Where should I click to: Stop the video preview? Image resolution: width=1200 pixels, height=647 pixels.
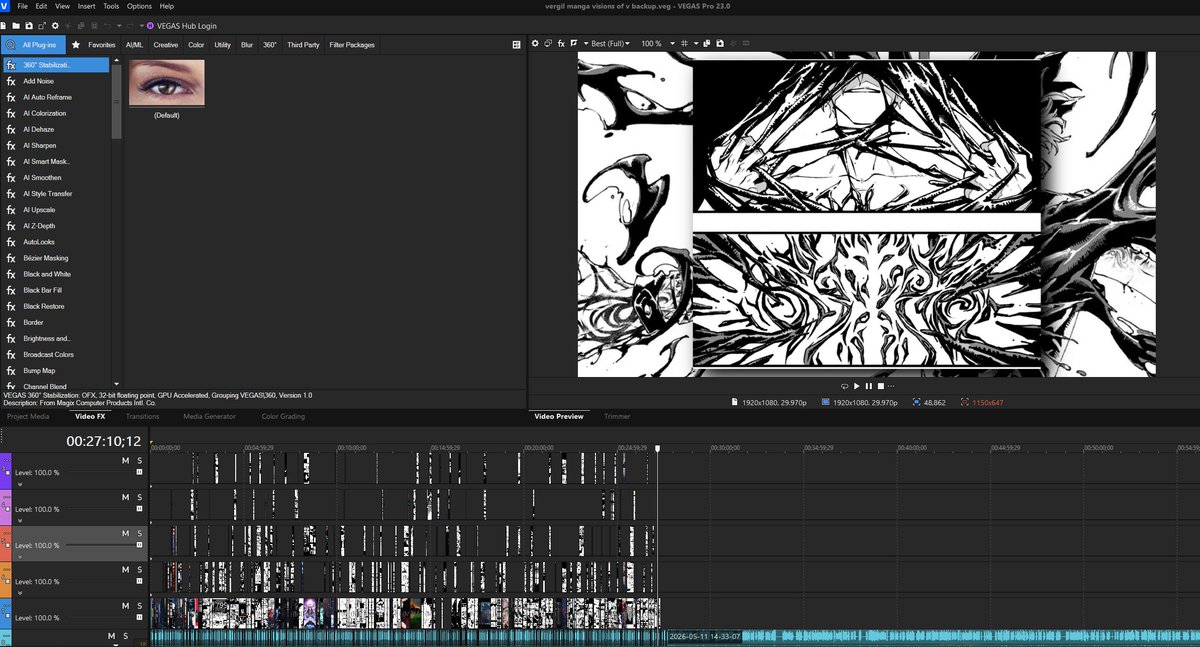(879, 386)
